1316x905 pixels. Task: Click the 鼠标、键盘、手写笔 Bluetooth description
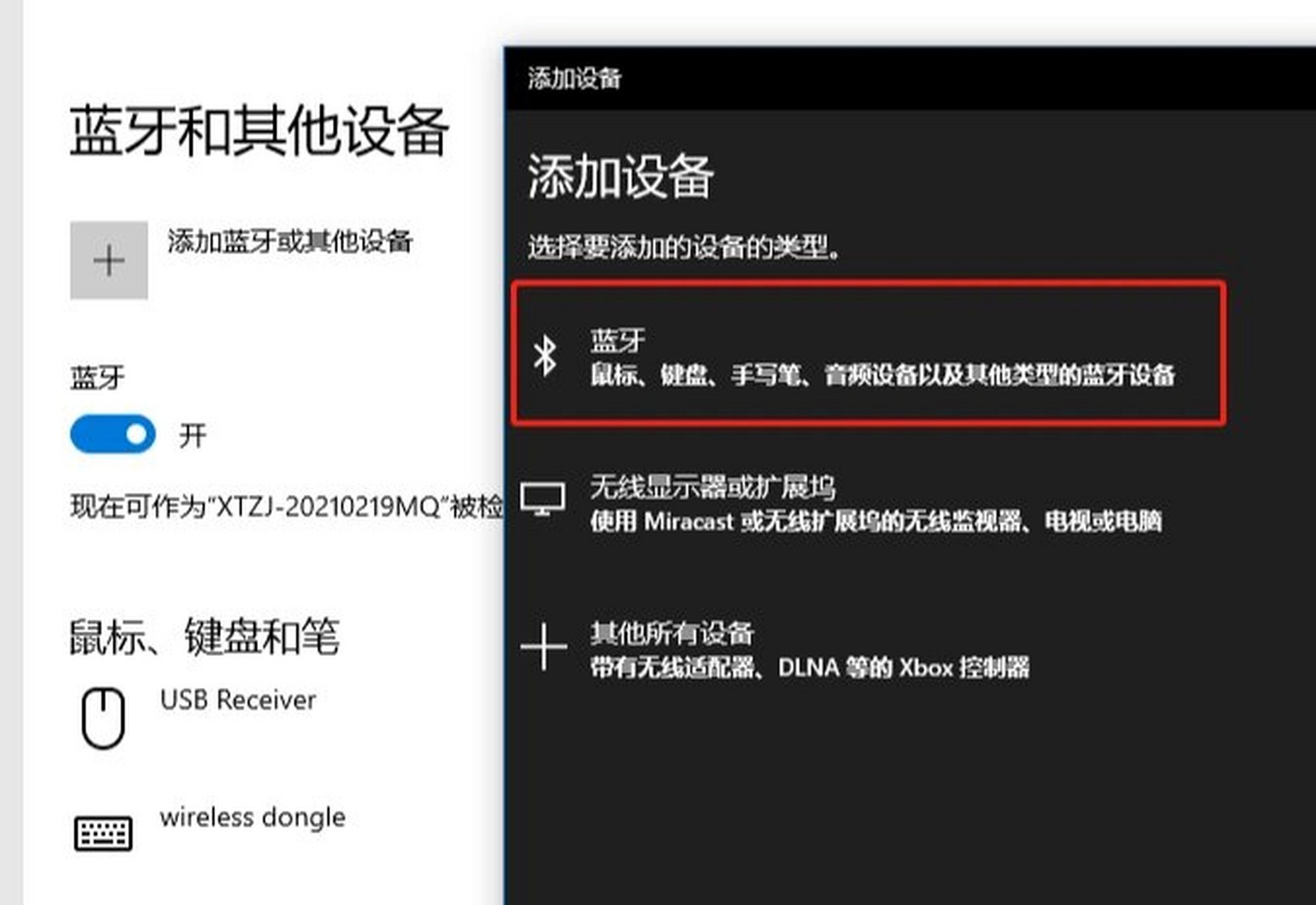click(883, 375)
